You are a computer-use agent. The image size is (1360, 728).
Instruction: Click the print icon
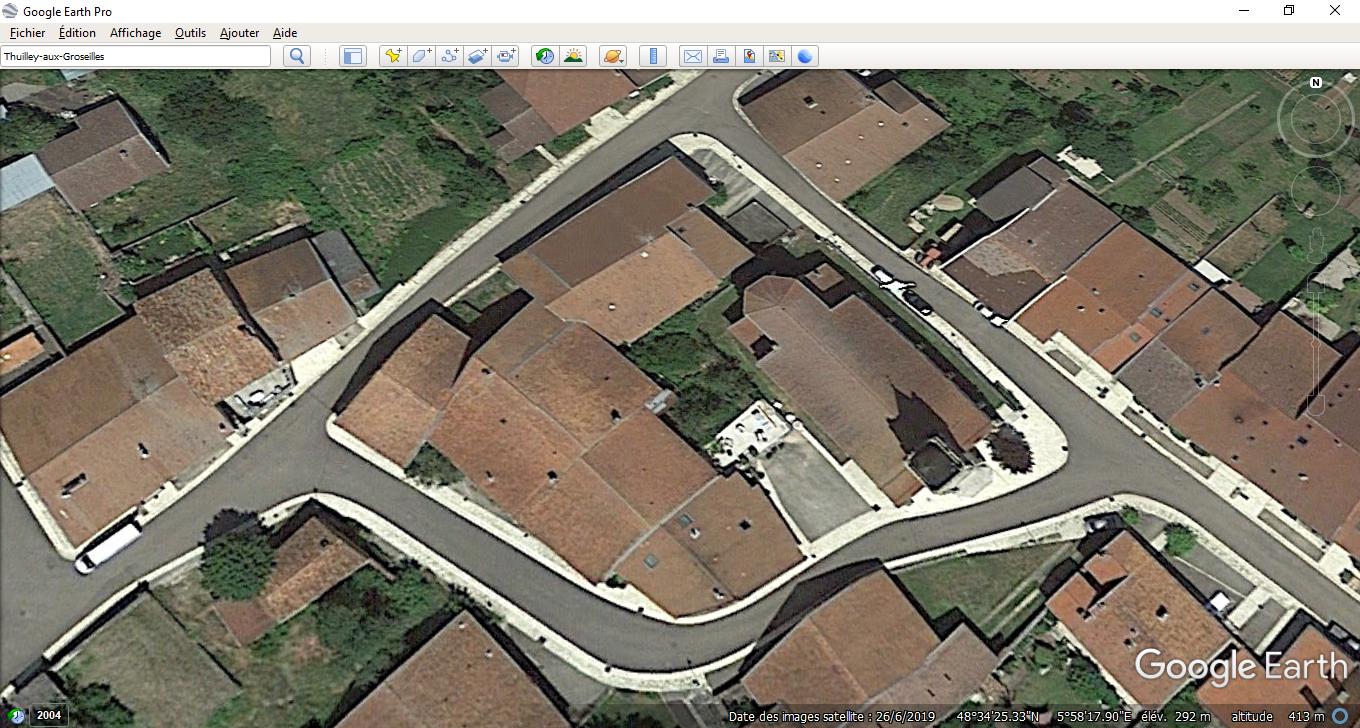pyautogui.click(x=720, y=56)
